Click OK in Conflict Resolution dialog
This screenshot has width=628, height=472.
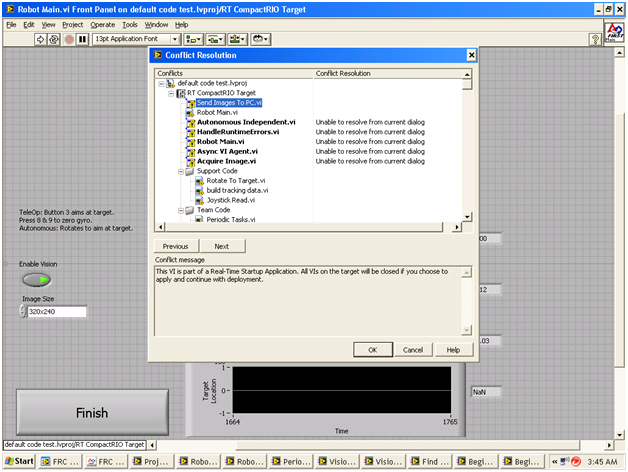pos(373,350)
